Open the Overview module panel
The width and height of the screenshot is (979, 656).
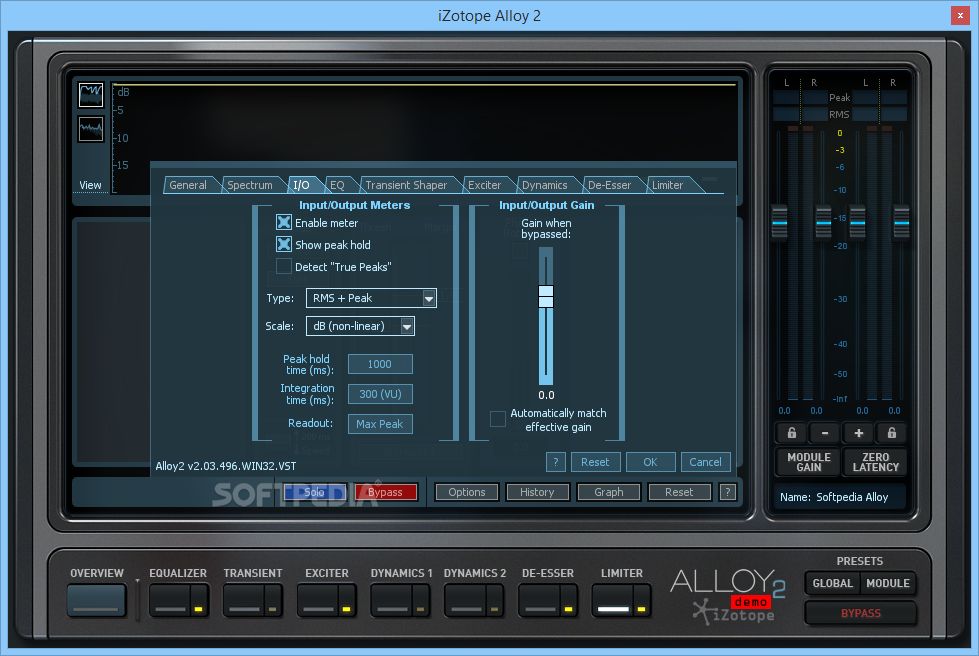96,600
